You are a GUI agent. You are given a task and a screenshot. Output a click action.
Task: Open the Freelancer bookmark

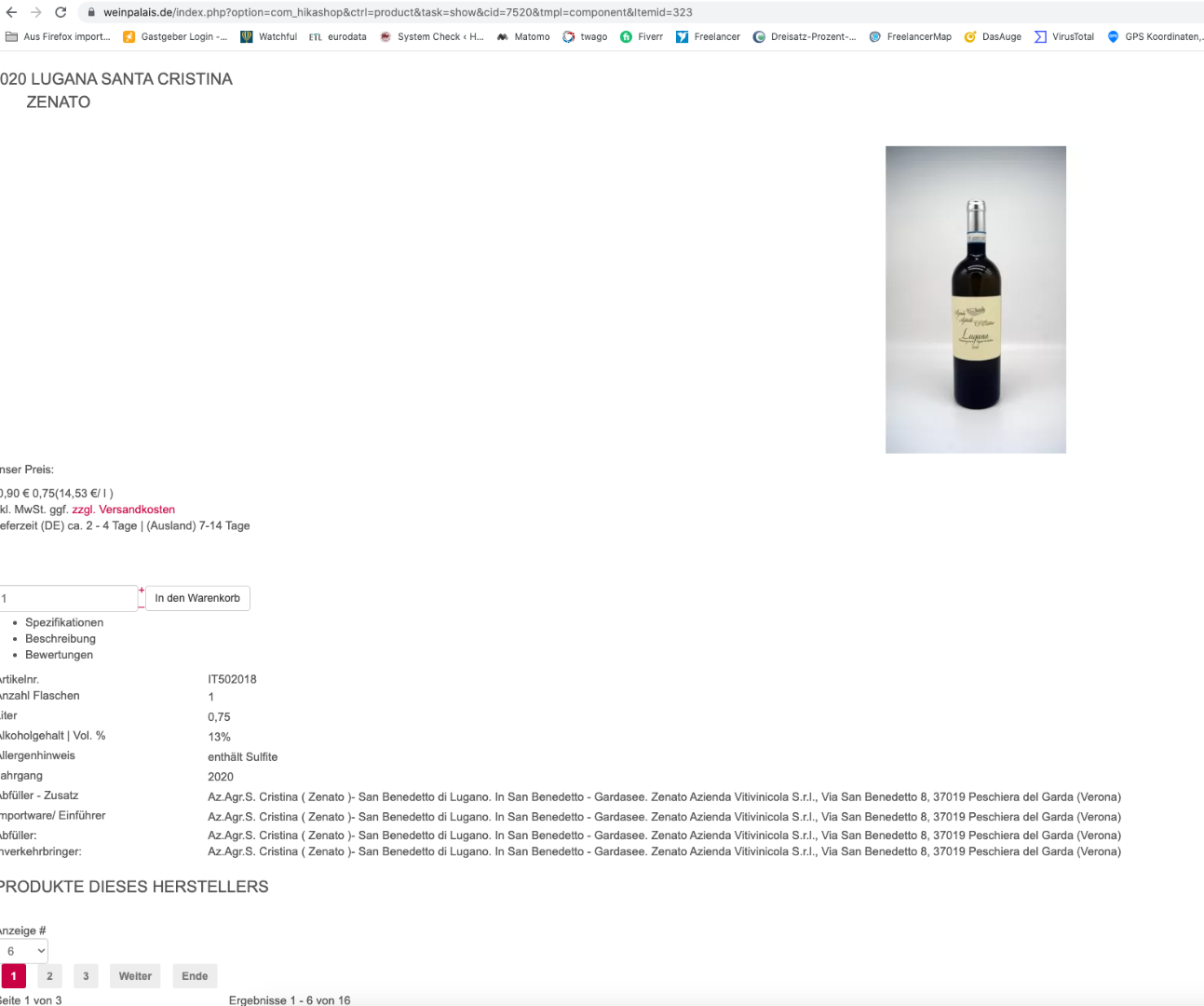click(x=708, y=36)
